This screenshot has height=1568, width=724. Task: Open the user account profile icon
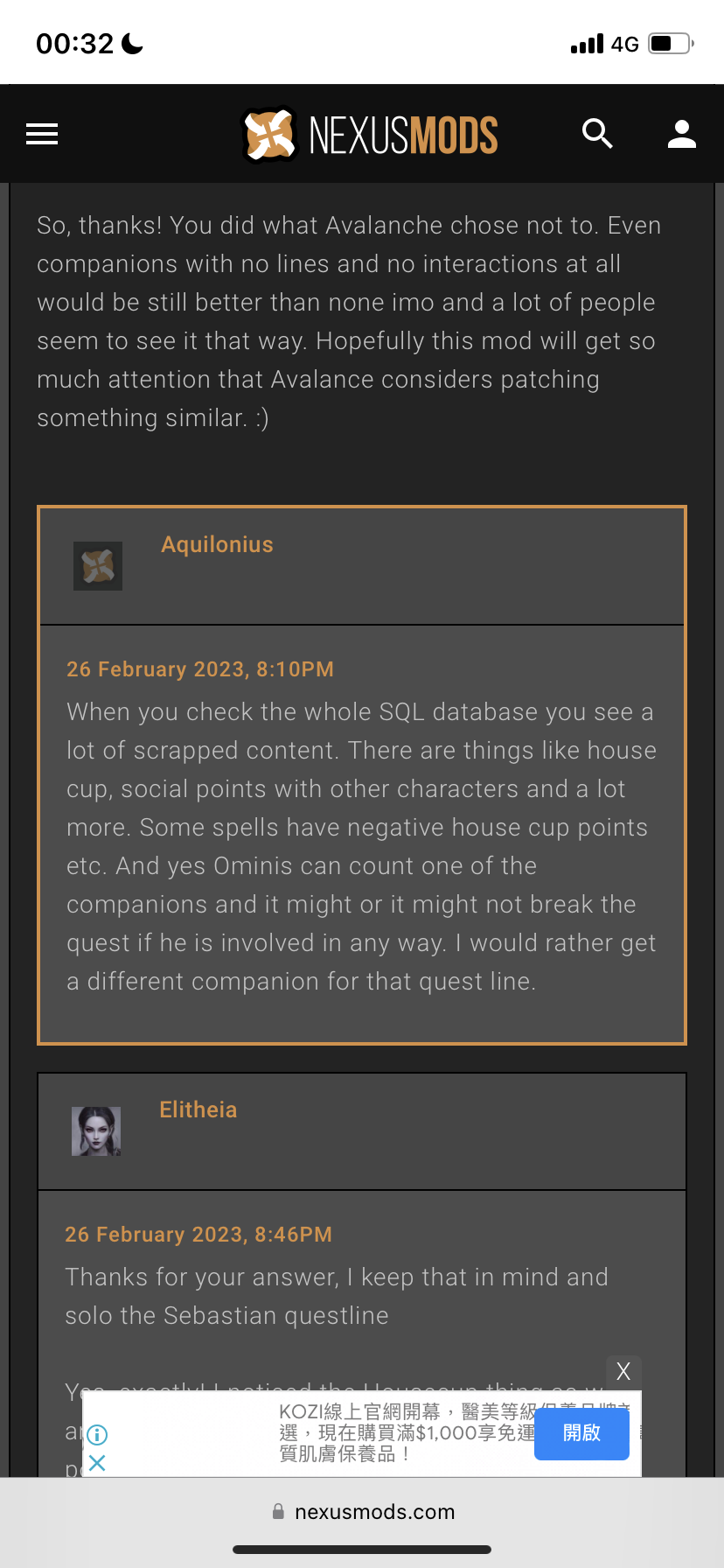tap(682, 134)
